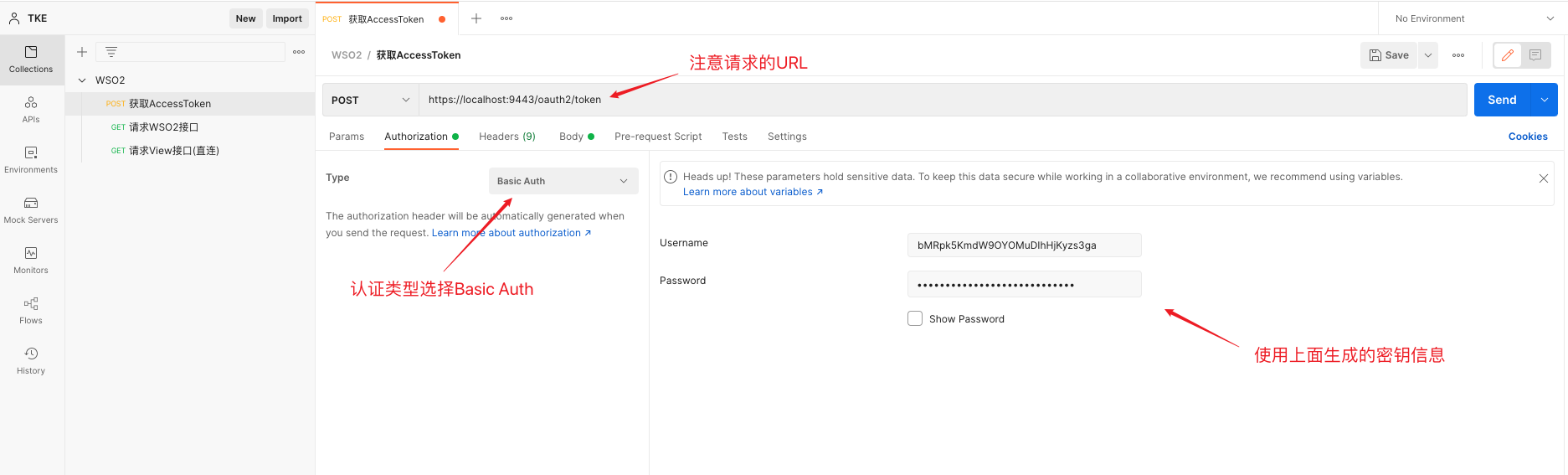
Task: Switch to the Body tab
Action: [x=577, y=137]
